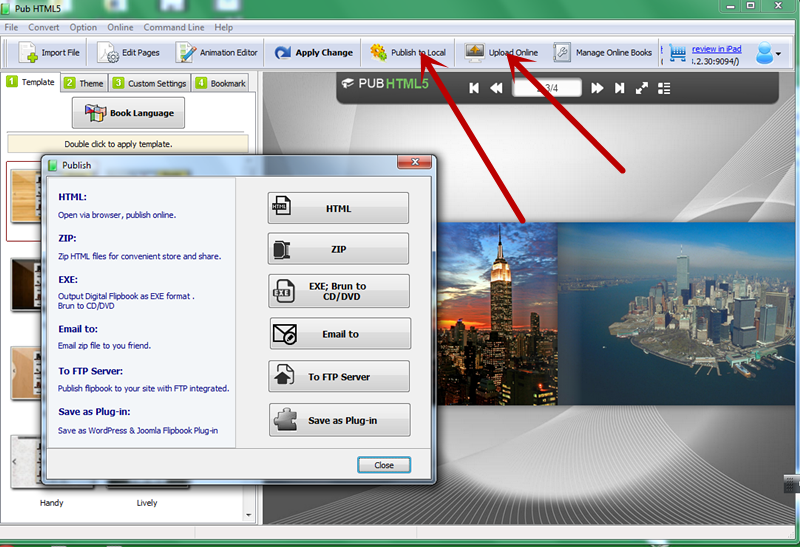Screen dimensions: 800x547
Task: Switch to the Template tab
Action: [x=31, y=82]
